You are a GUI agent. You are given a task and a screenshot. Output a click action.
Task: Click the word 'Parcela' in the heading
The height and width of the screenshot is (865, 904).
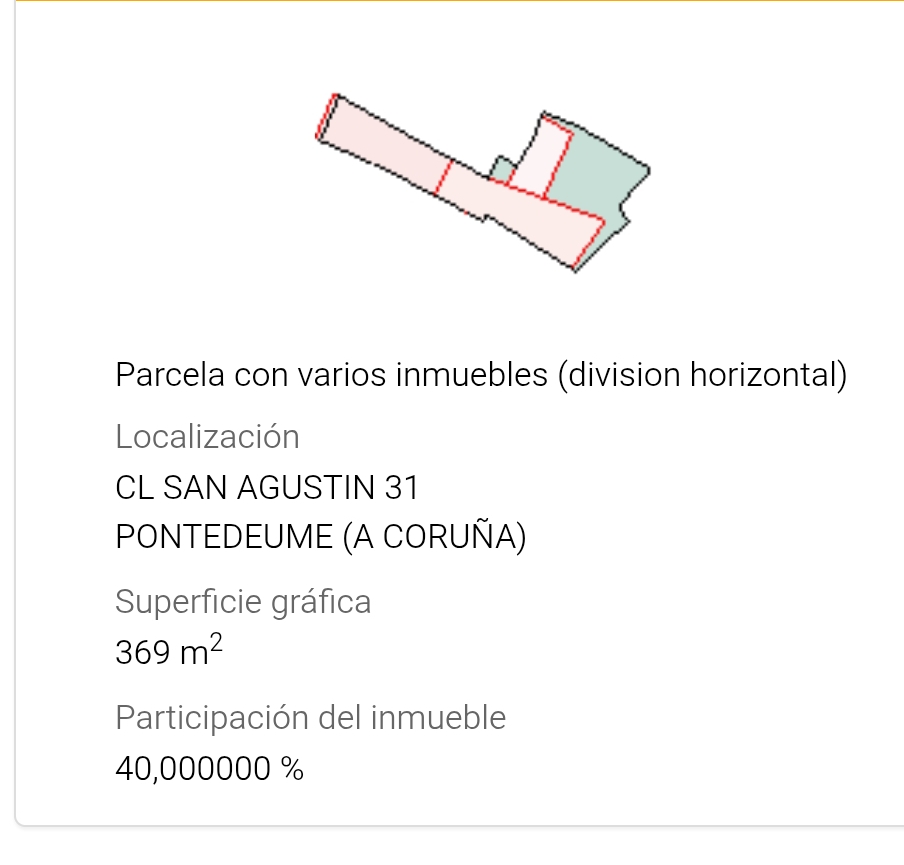pos(170,375)
